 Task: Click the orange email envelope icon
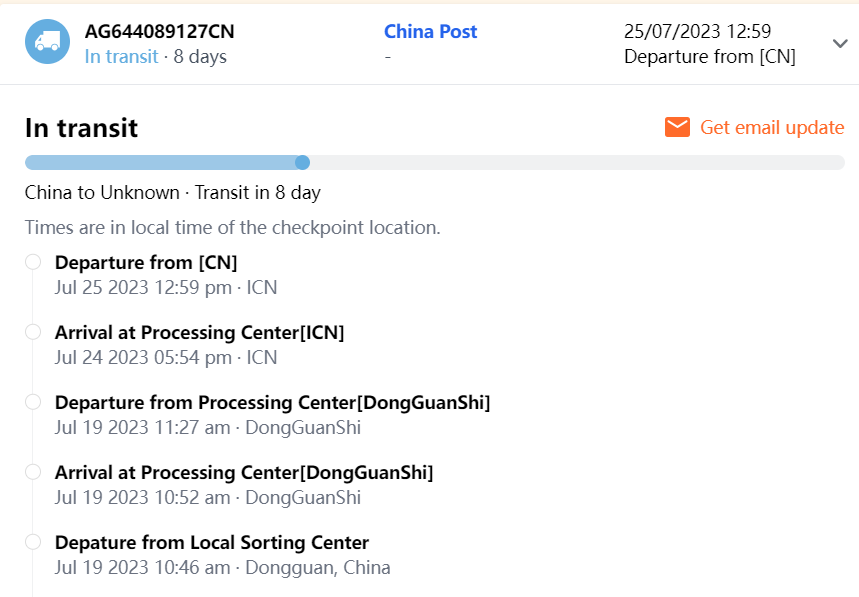tap(677, 127)
